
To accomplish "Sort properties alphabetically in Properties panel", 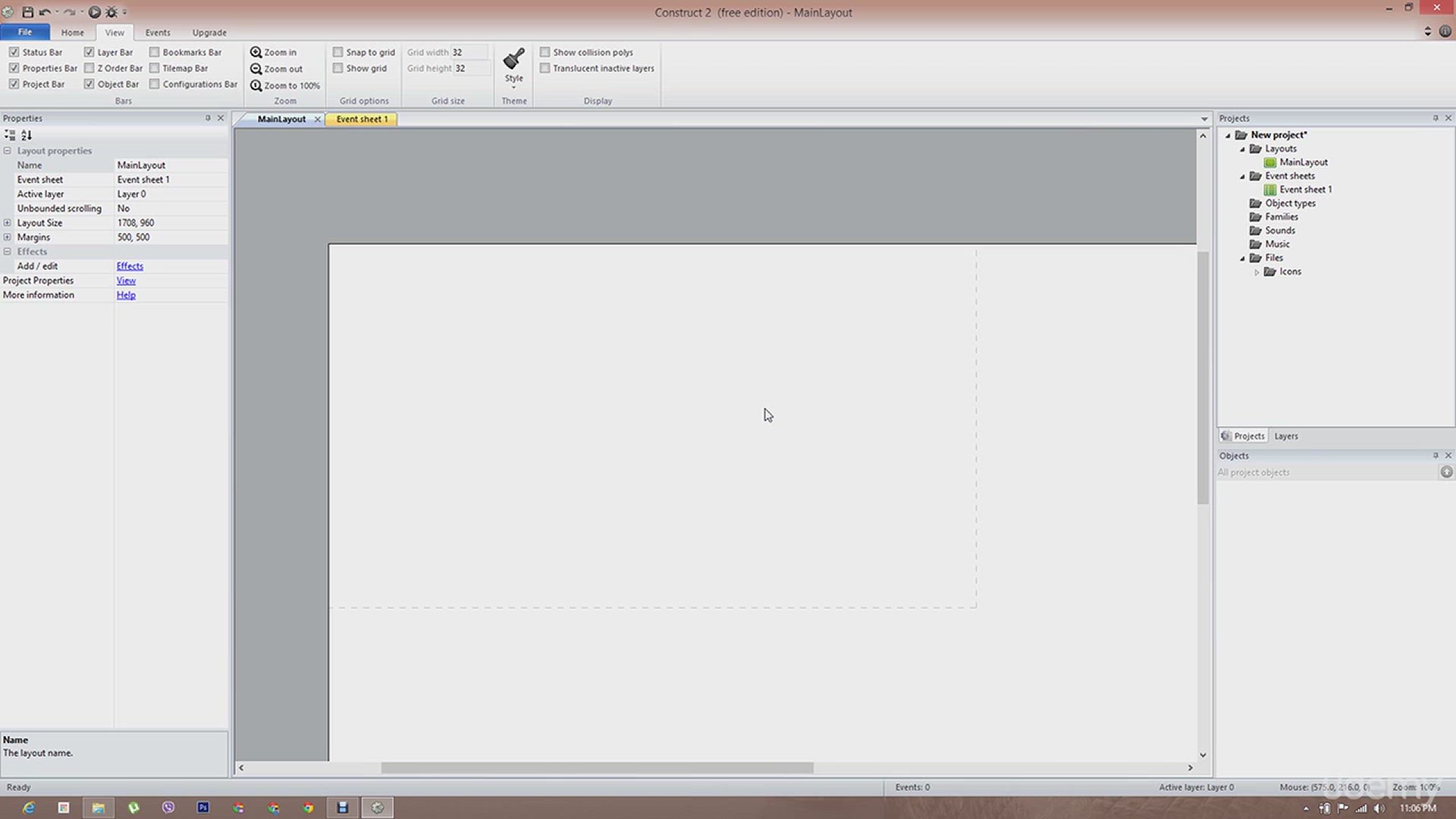I will [x=27, y=135].
